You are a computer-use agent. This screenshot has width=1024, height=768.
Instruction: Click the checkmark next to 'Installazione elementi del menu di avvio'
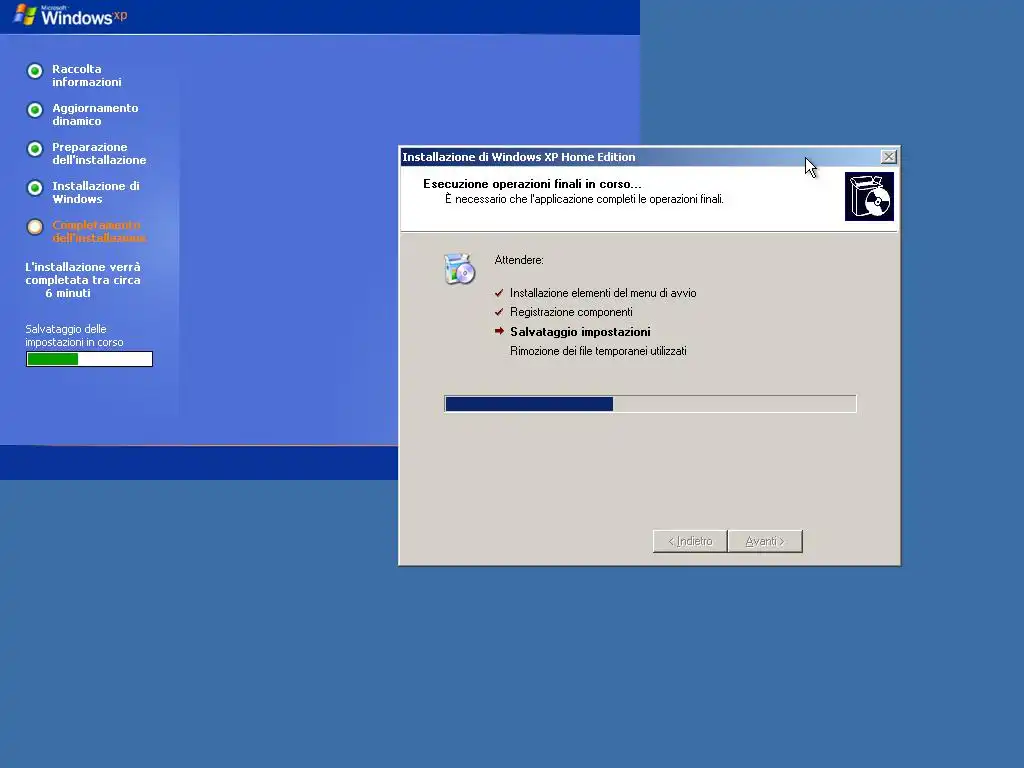(499, 293)
